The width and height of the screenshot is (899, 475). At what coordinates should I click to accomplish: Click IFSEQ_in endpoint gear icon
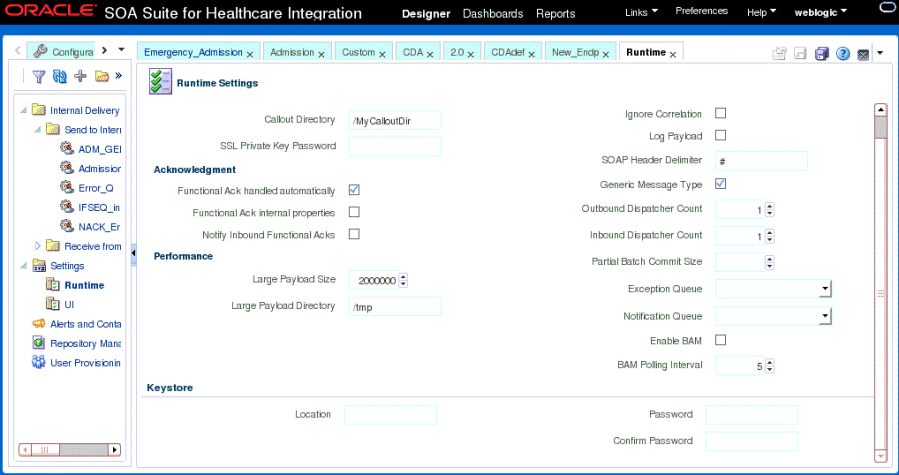pos(67,207)
